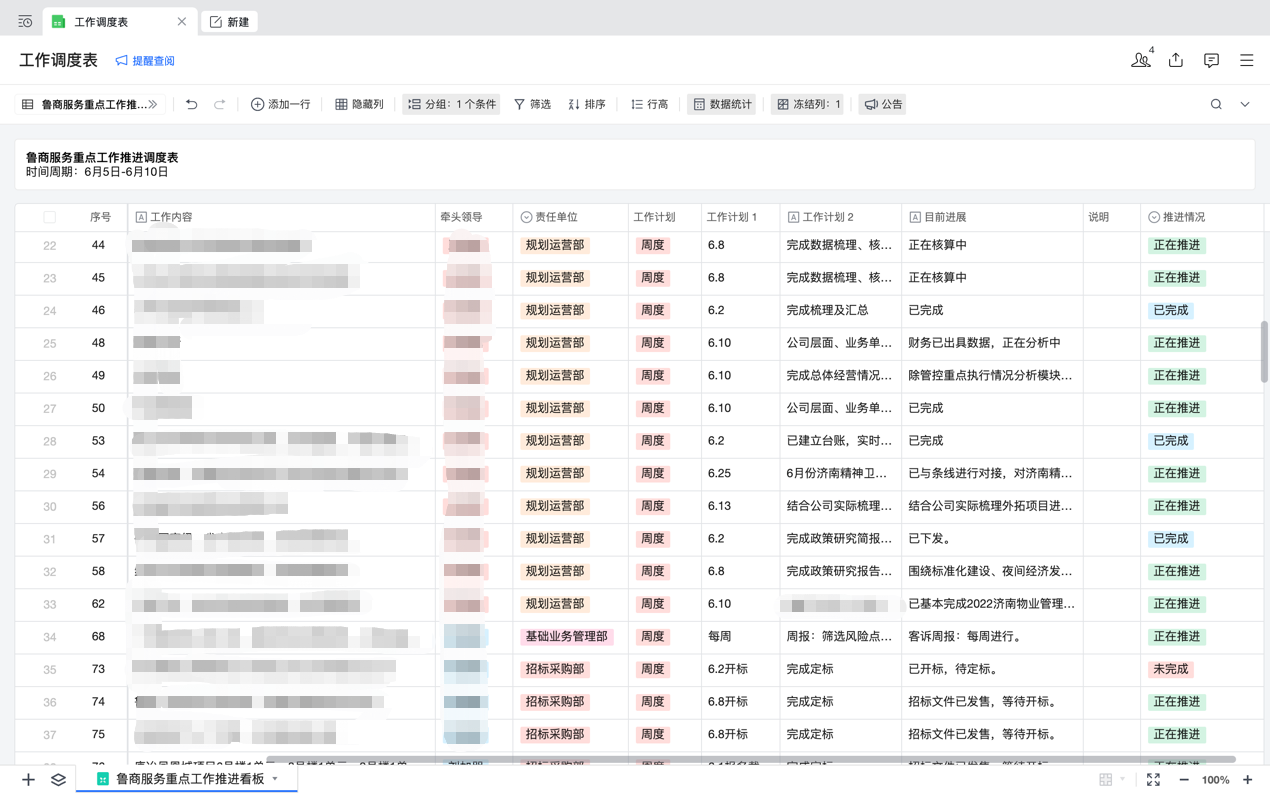Image resolution: width=1270 pixels, height=794 pixels.
Task: Open the 鲁商服务重点工作推进看板 sheet dropdown arrow
Action: point(275,779)
